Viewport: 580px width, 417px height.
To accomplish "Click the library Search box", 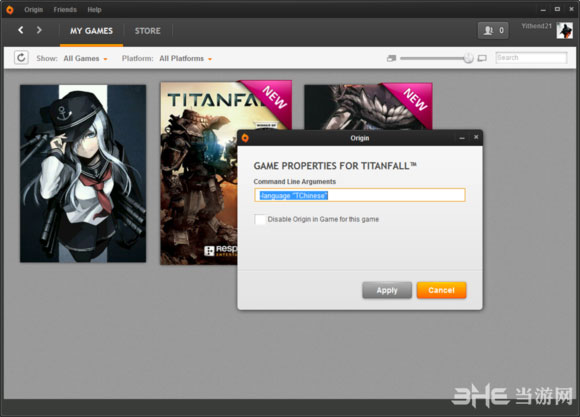I will coord(531,58).
